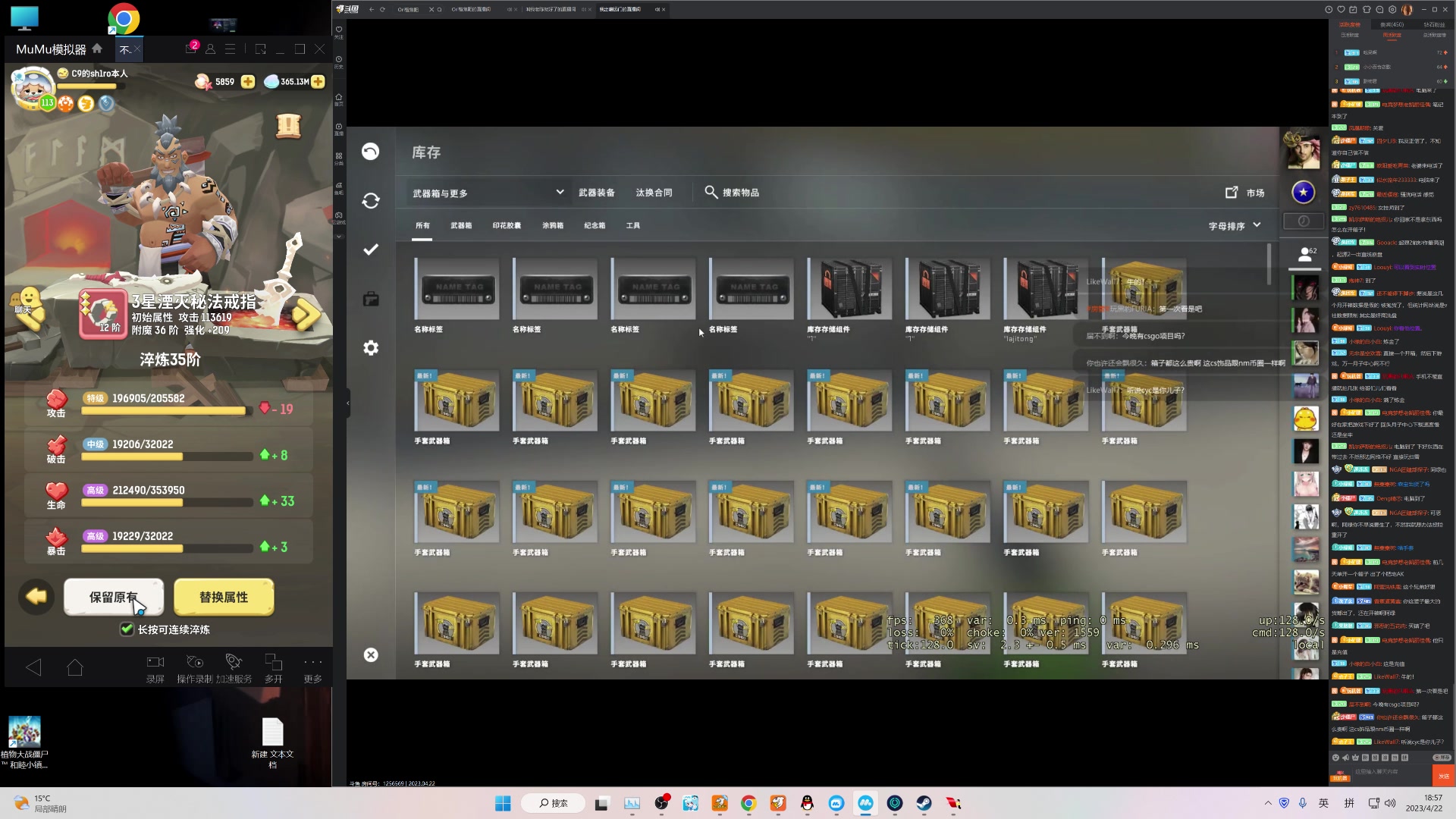Click the Windows Start button
The width and height of the screenshot is (1456, 819).
(503, 803)
